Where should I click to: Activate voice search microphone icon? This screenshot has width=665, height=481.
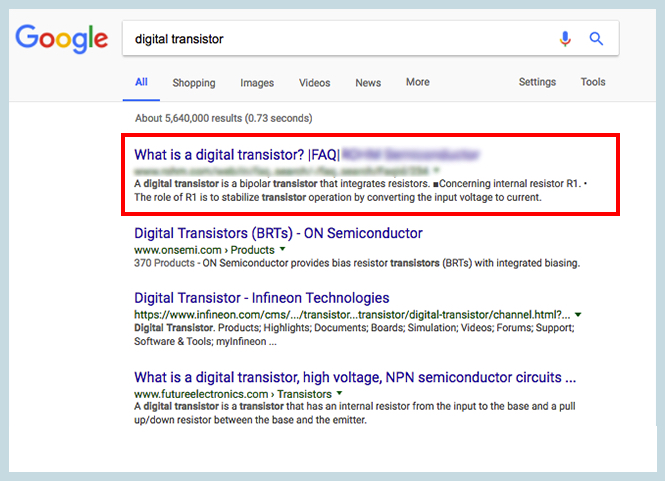pos(565,39)
